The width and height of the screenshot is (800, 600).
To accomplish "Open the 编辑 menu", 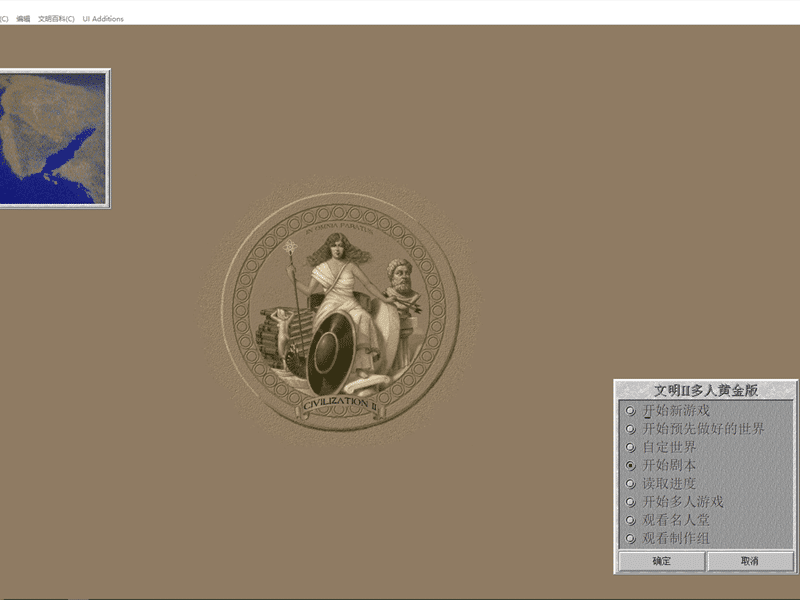I will tap(23, 19).
